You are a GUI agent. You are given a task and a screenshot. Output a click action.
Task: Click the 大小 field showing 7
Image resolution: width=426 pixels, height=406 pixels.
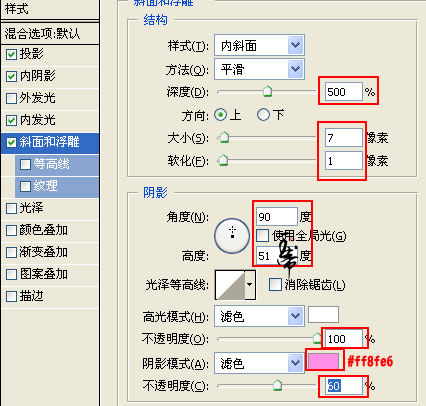(344, 138)
